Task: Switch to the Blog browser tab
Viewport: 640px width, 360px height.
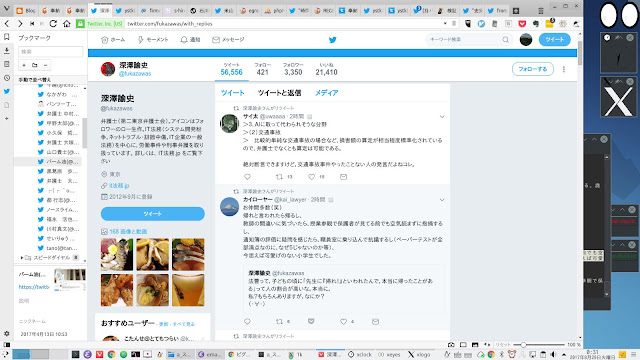Action: pos(26,11)
